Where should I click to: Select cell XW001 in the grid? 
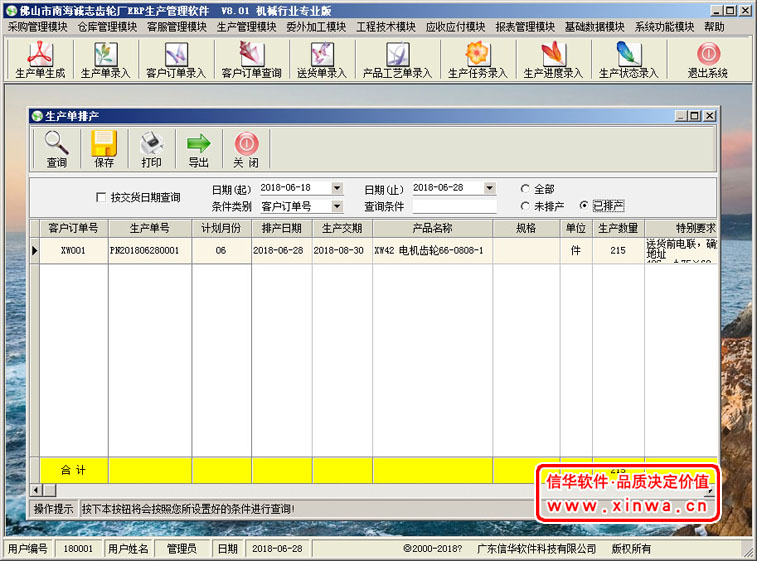(x=73, y=251)
